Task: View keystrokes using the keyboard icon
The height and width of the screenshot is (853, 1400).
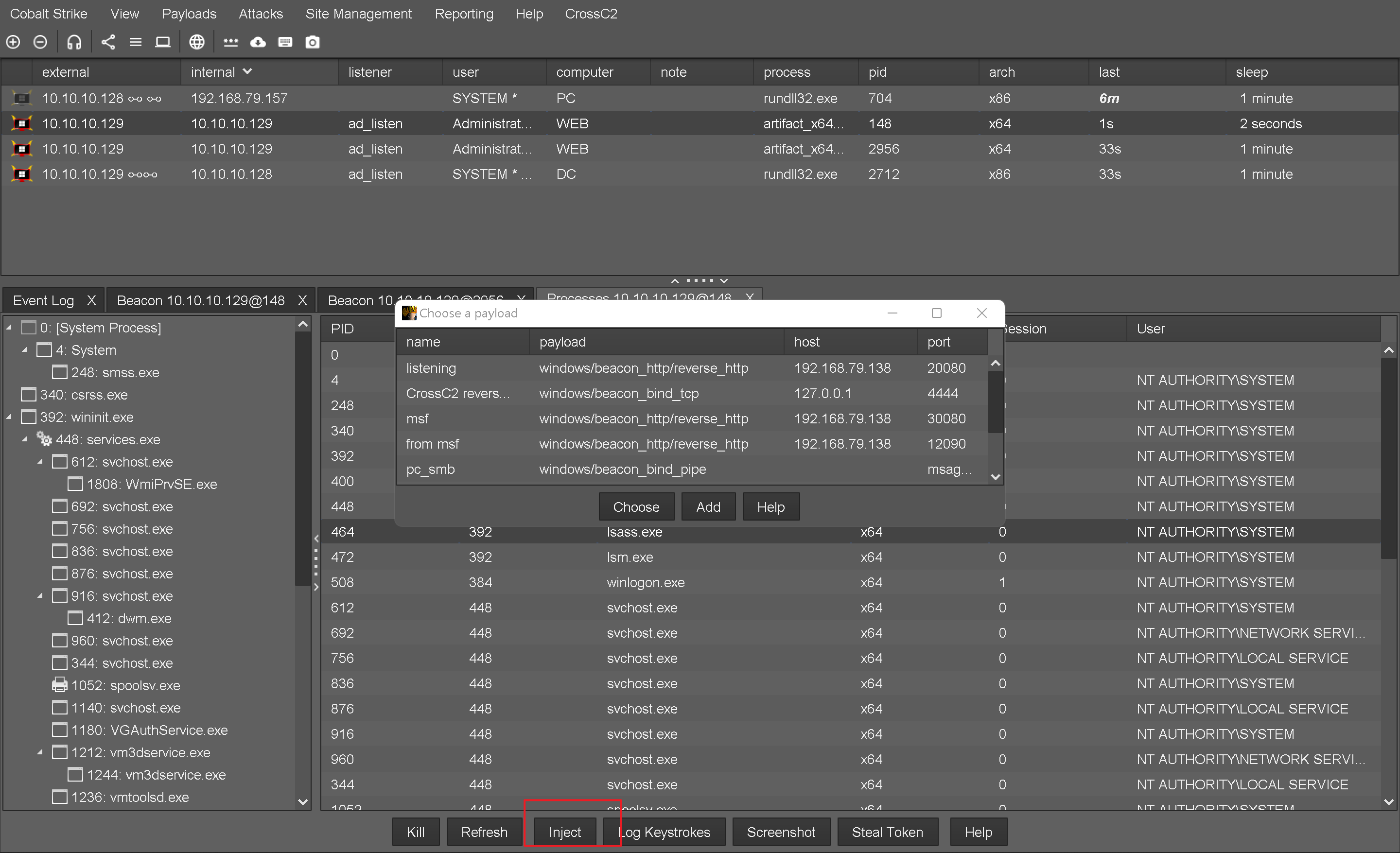Action: point(285,42)
